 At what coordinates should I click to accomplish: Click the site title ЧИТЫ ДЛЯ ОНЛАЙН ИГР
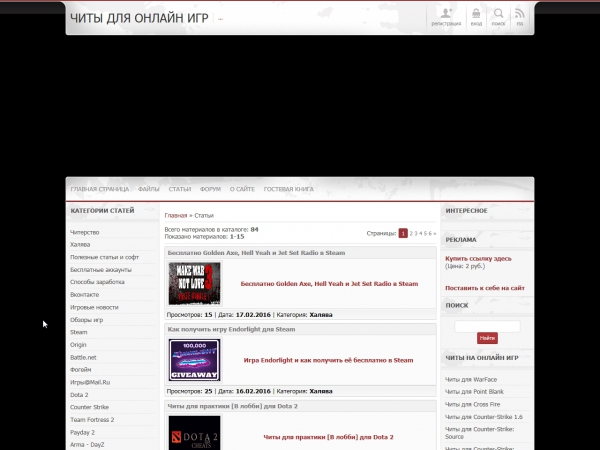pyautogui.click(x=139, y=18)
